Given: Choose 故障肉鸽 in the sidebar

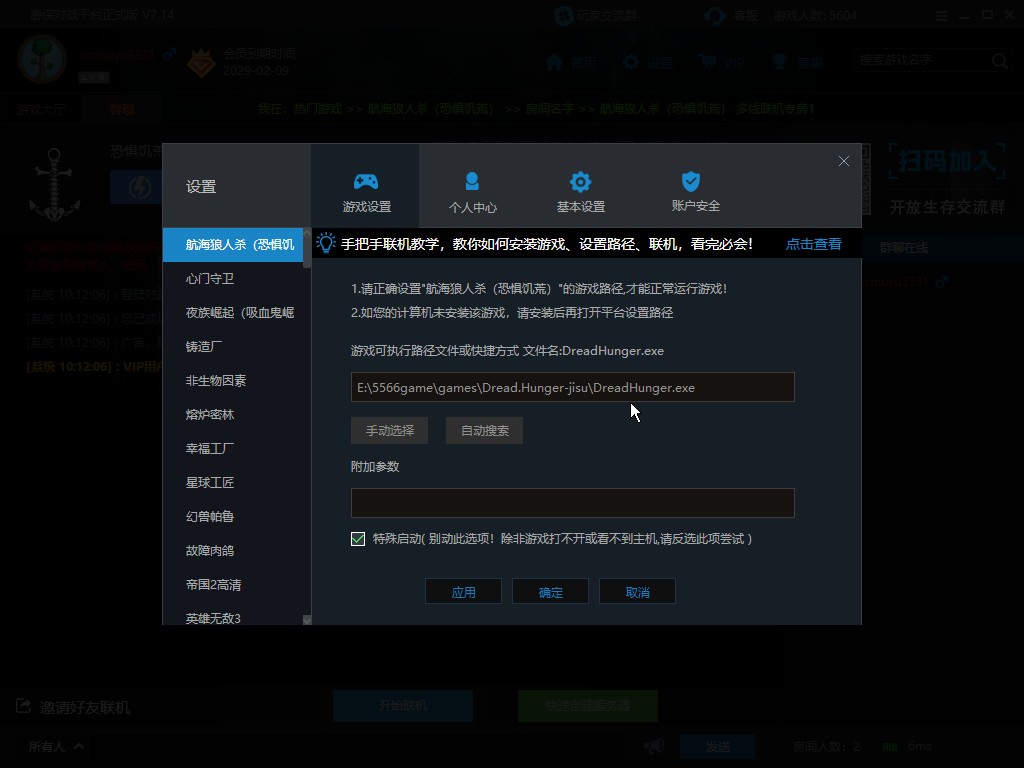Looking at the screenshot, I should 233,551.
